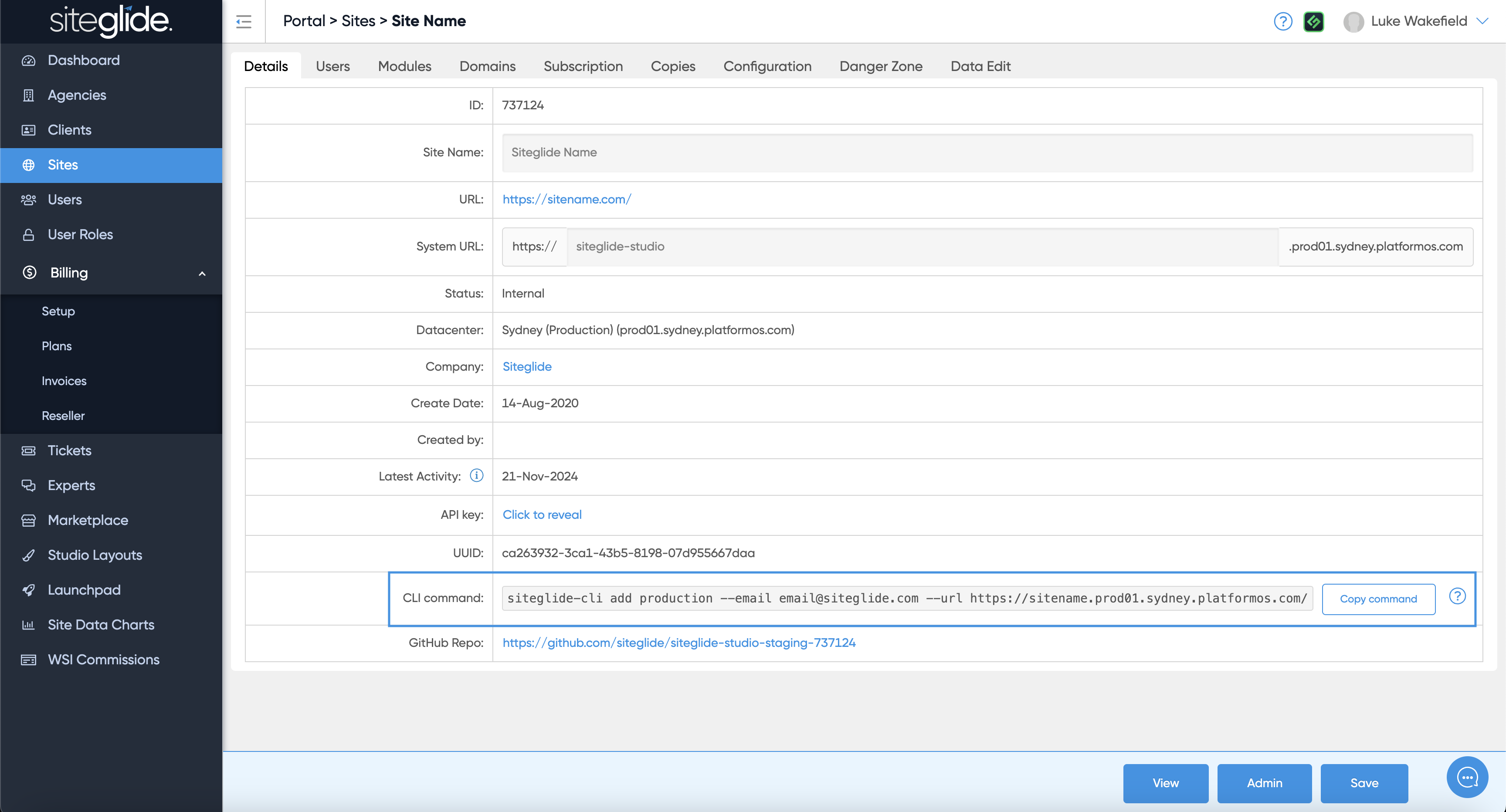
Task: Open the GitHub Repo link
Action: pos(679,643)
